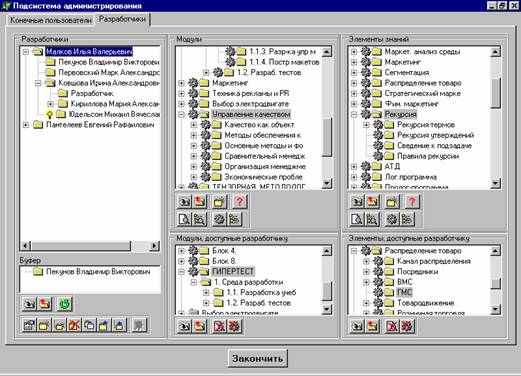Viewport: 521px width, 376px height.
Task: Select 1. Среда разработки in available modules
Action: [x=248, y=282]
